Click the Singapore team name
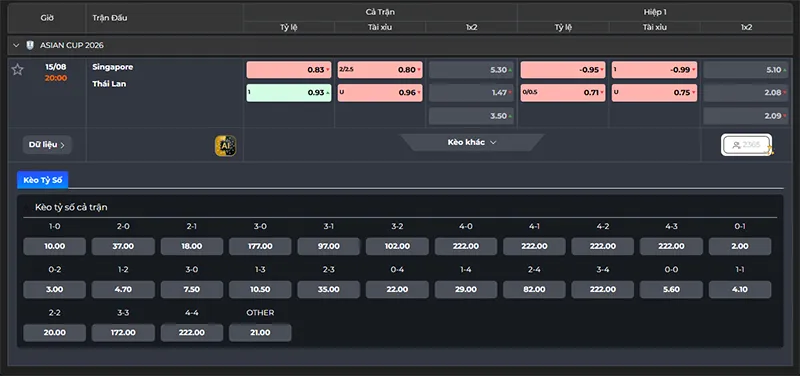The height and width of the screenshot is (376, 800). [113, 67]
